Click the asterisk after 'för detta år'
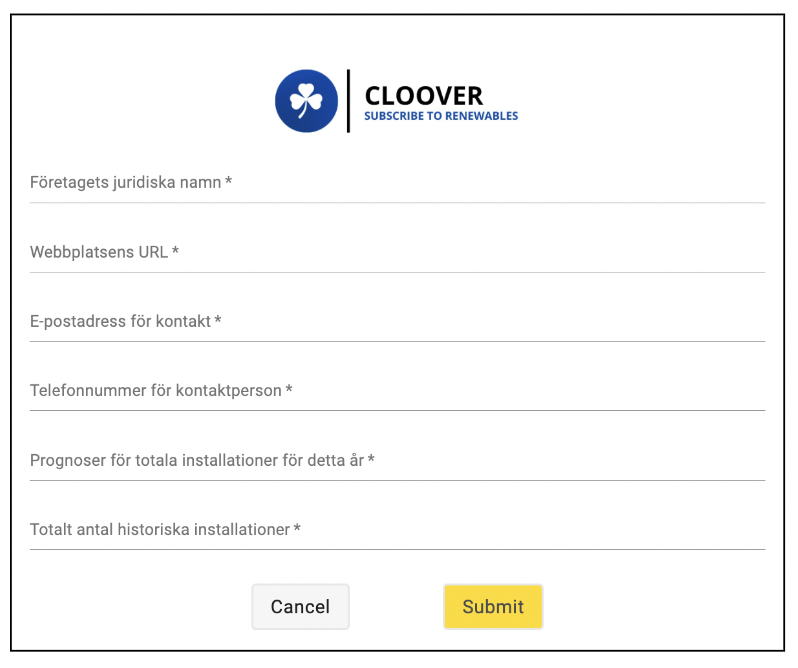This screenshot has width=798, height=668. point(371,457)
